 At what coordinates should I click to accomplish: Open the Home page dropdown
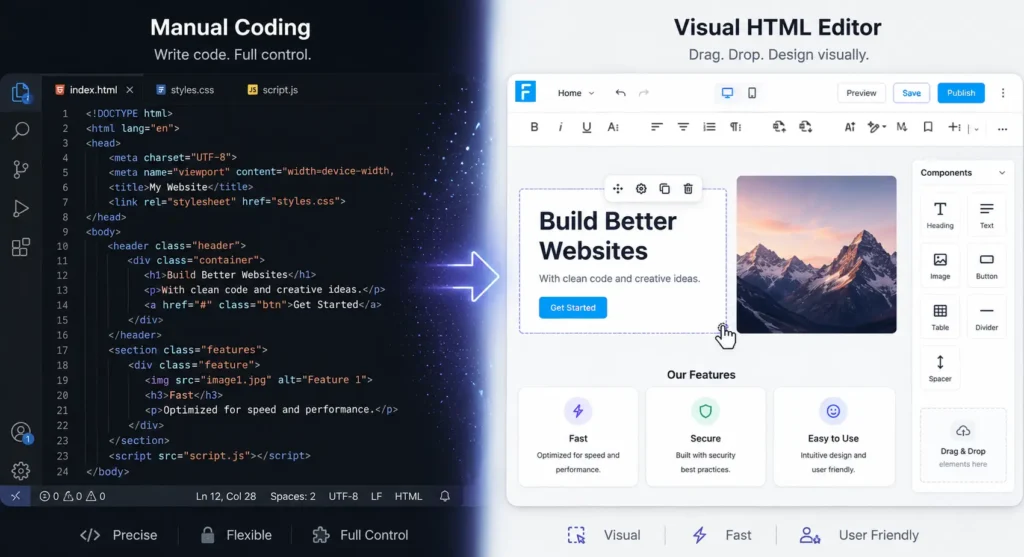point(575,93)
